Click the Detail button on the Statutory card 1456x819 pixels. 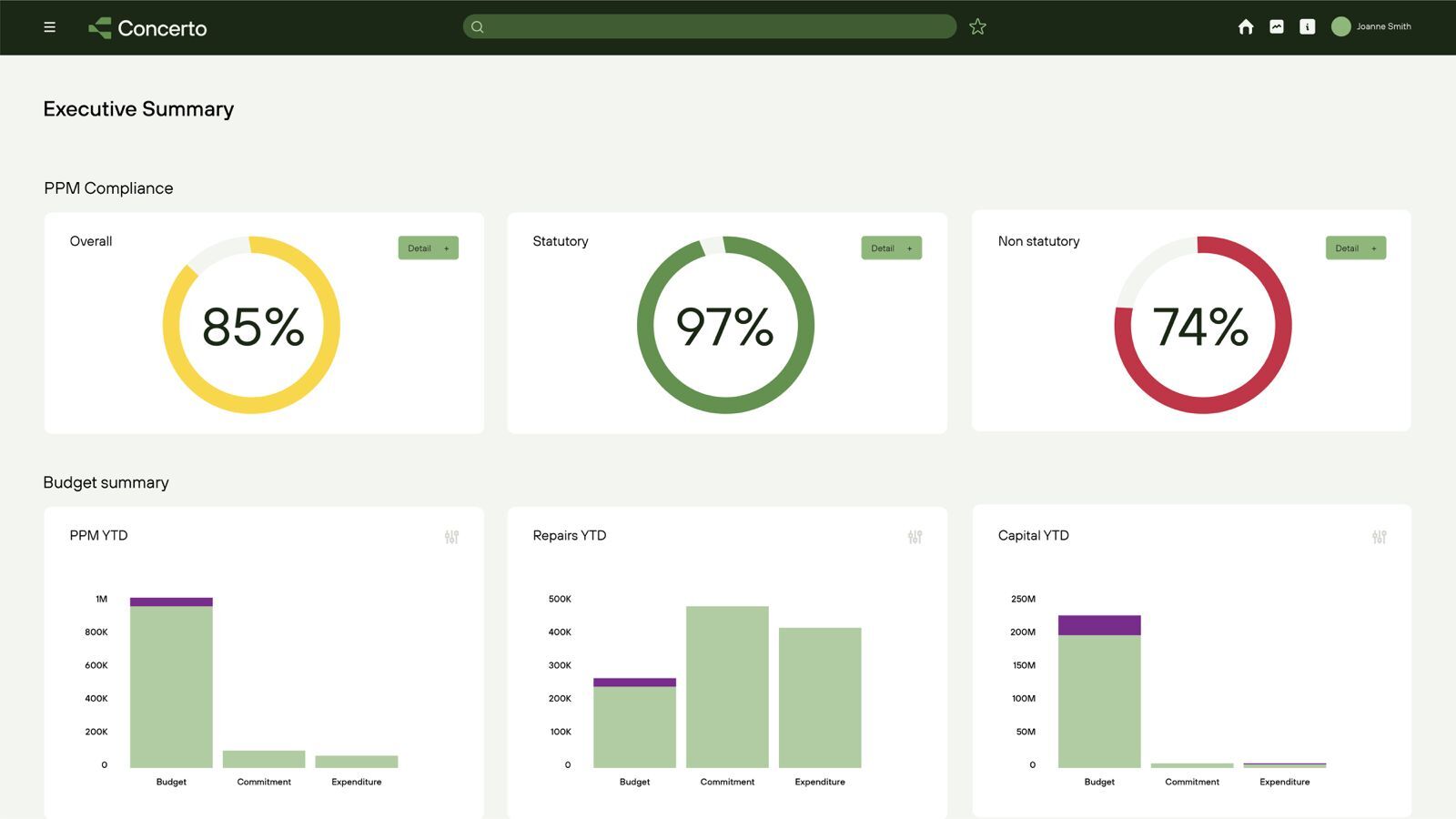coord(891,248)
